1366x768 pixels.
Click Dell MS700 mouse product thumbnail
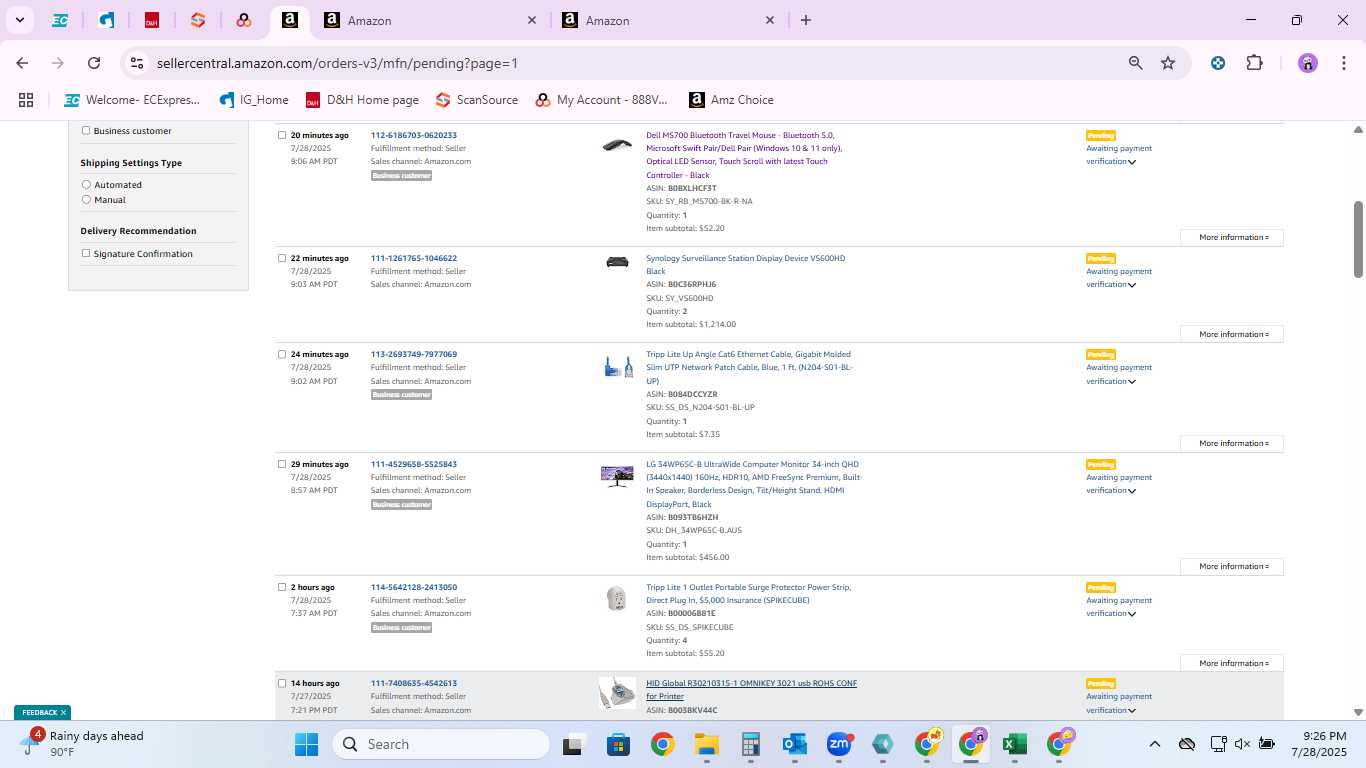pyautogui.click(x=617, y=145)
